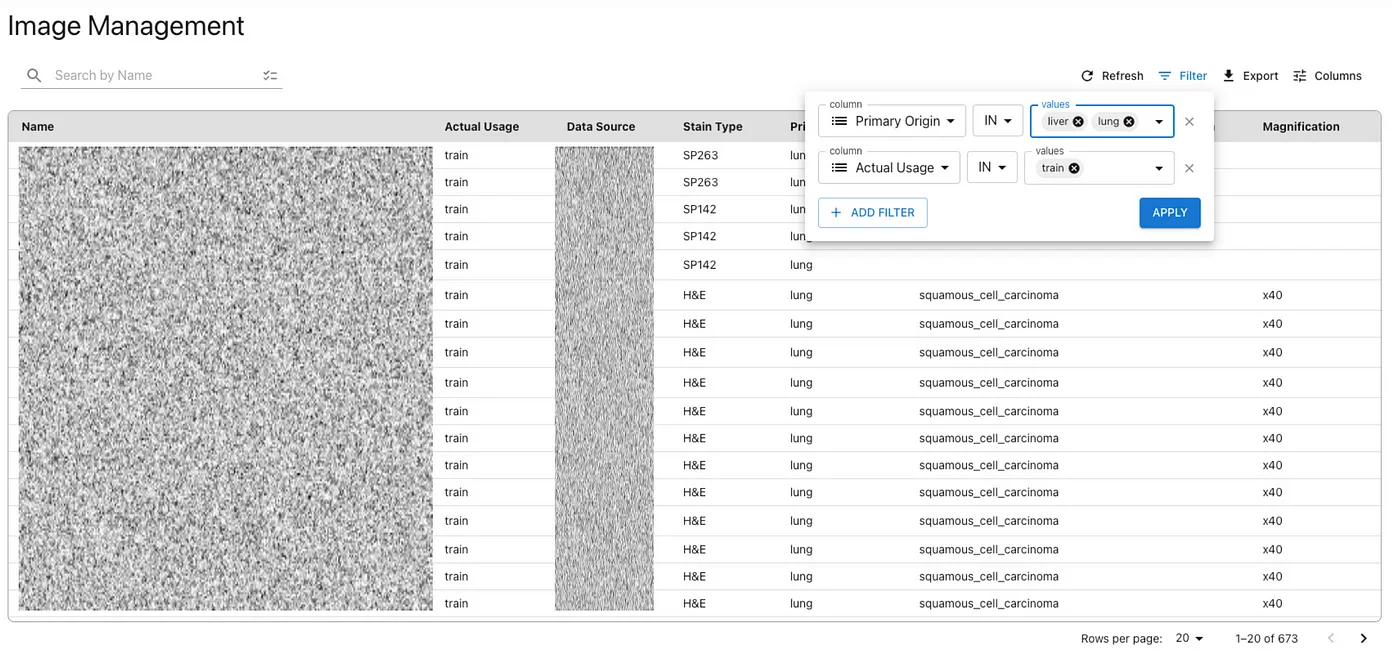Open the Columns settings
This screenshot has width=1400, height=661.
pos(1327,76)
